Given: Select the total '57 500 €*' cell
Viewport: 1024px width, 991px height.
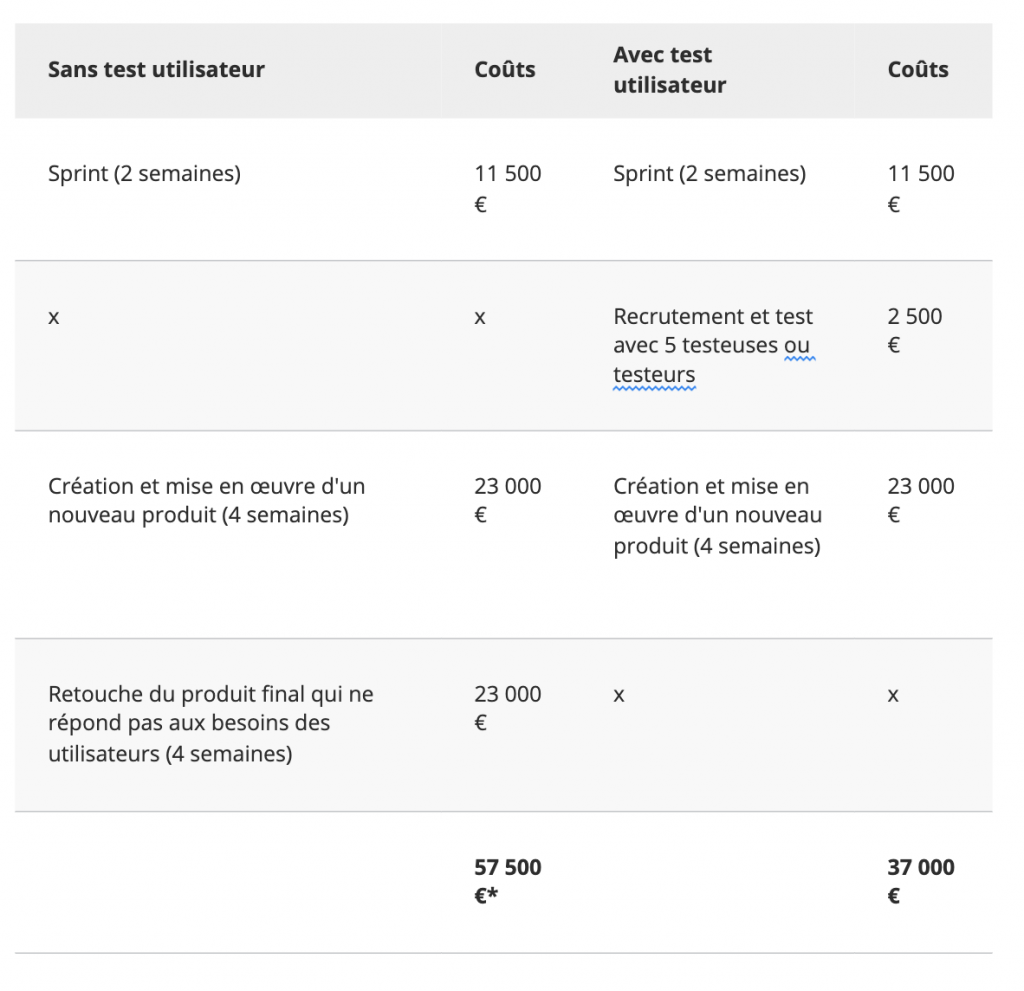Looking at the screenshot, I should click(507, 881).
